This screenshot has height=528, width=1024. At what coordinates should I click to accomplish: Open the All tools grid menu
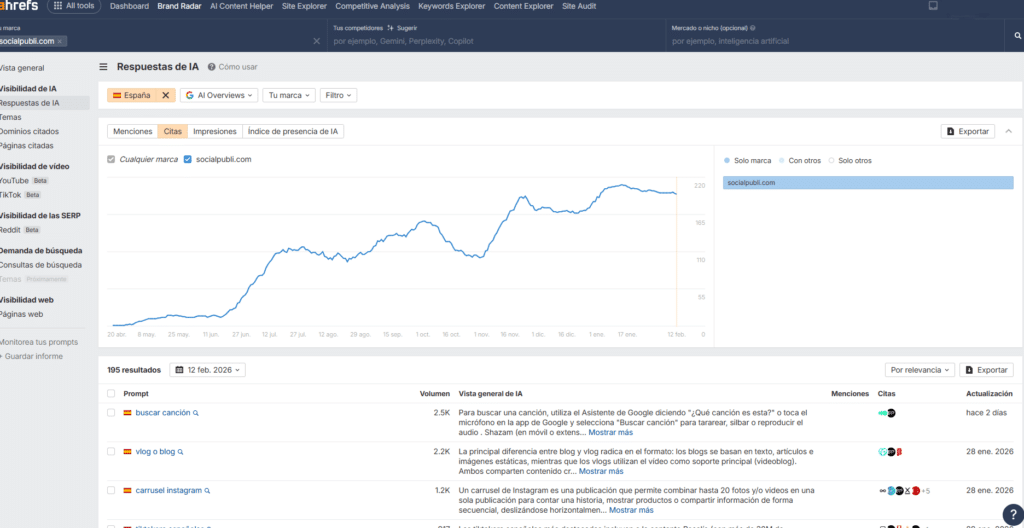(x=74, y=6)
